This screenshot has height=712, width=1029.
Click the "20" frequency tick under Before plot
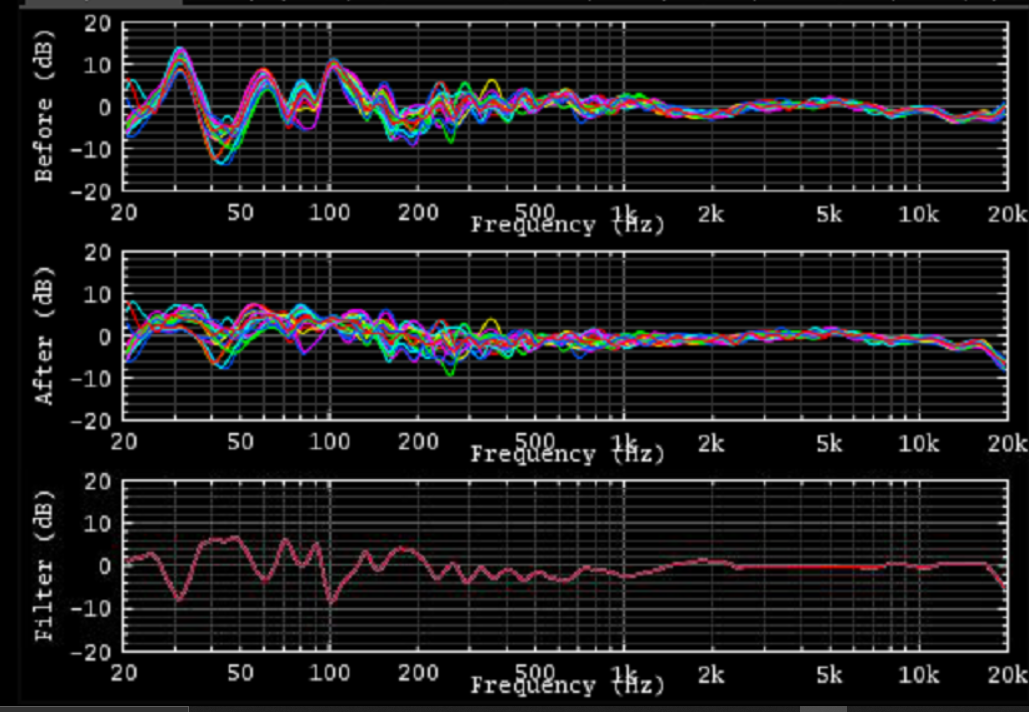click(x=124, y=213)
